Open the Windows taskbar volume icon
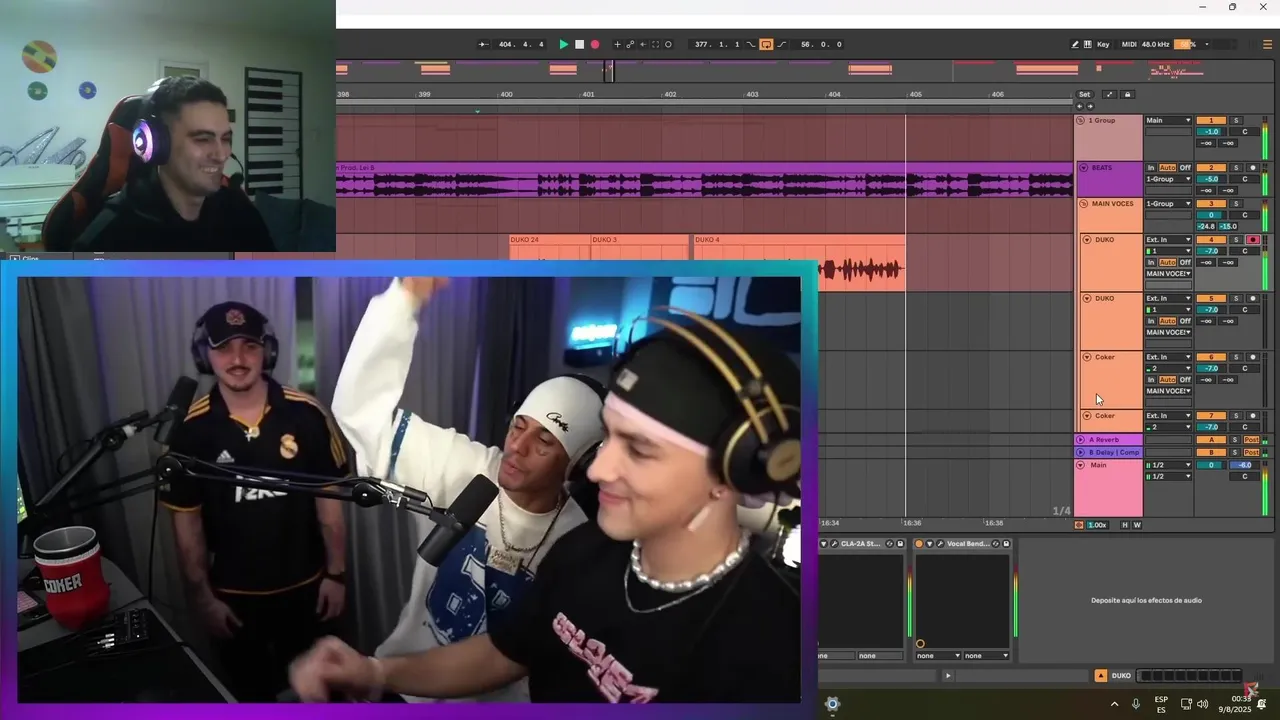Image resolution: width=1280 pixels, height=720 pixels. [x=1202, y=704]
